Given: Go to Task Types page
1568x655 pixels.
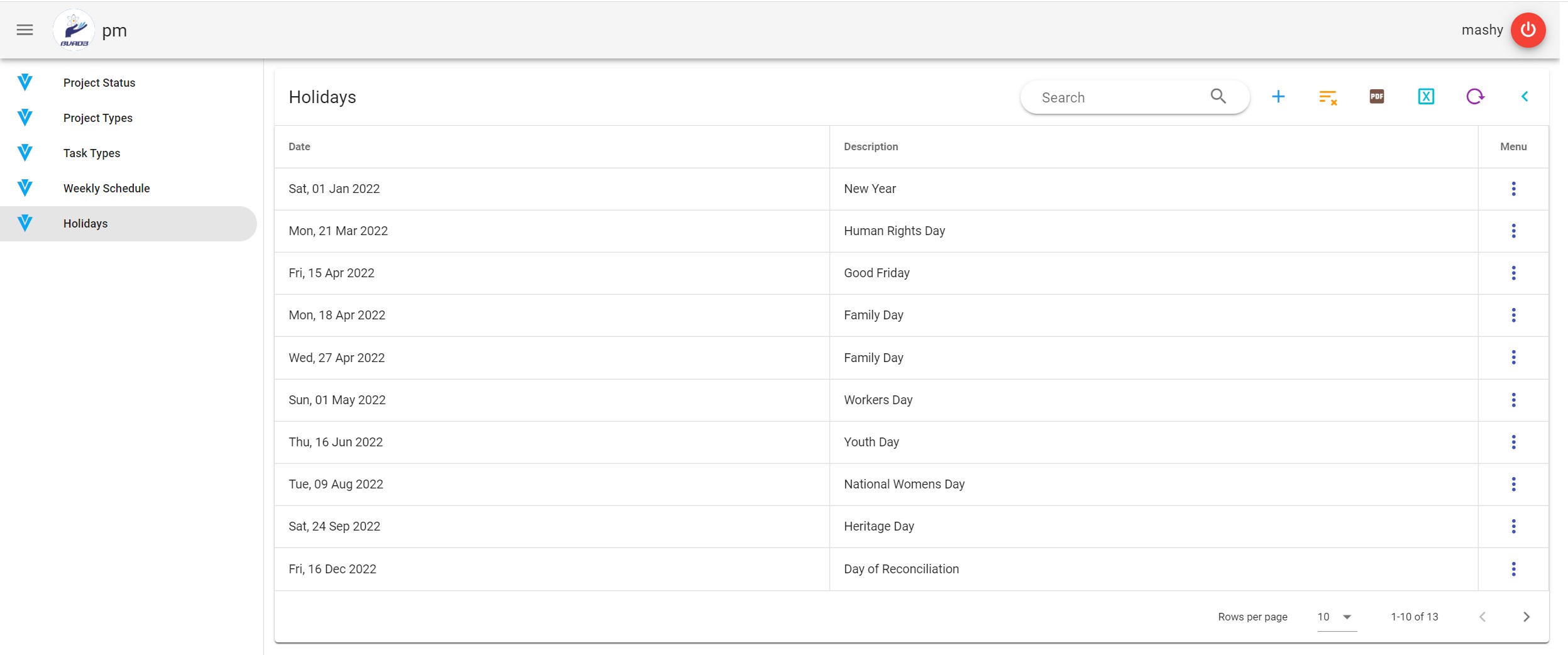Looking at the screenshot, I should point(92,153).
